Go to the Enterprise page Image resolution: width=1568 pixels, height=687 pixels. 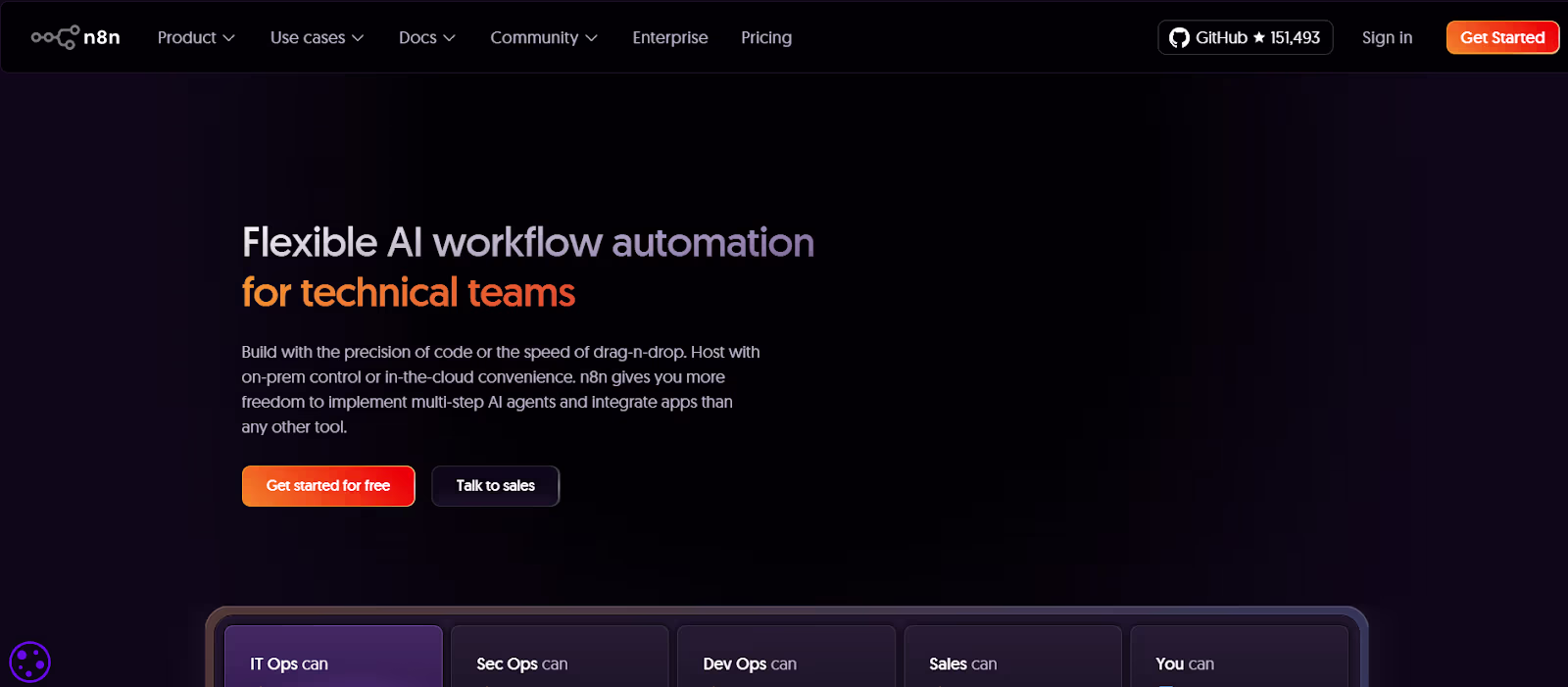coord(670,37)
